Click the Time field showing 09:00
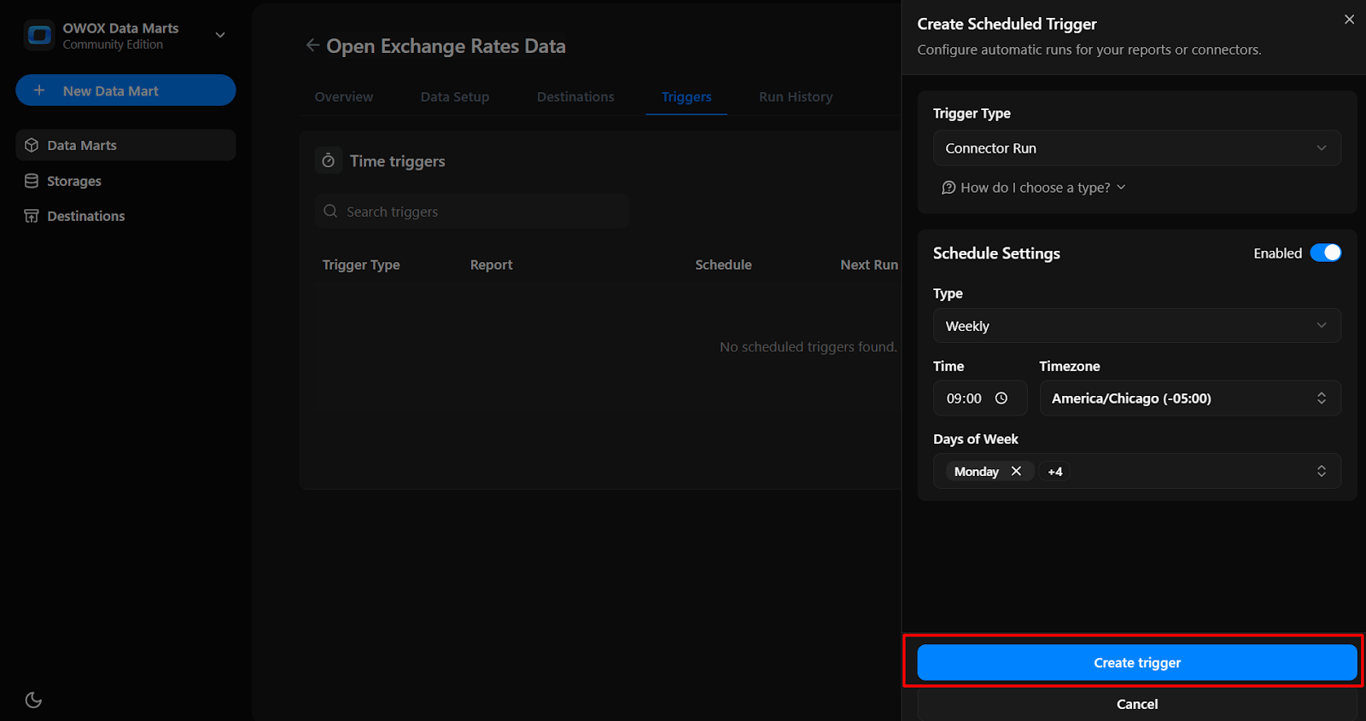 (980, 398)
